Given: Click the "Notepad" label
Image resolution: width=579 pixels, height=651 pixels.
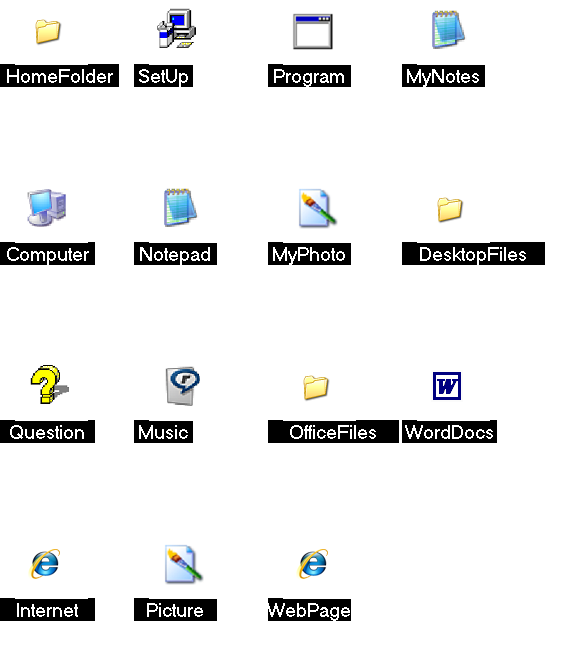Looking at the screenshot, I should (x=175, y=254).
